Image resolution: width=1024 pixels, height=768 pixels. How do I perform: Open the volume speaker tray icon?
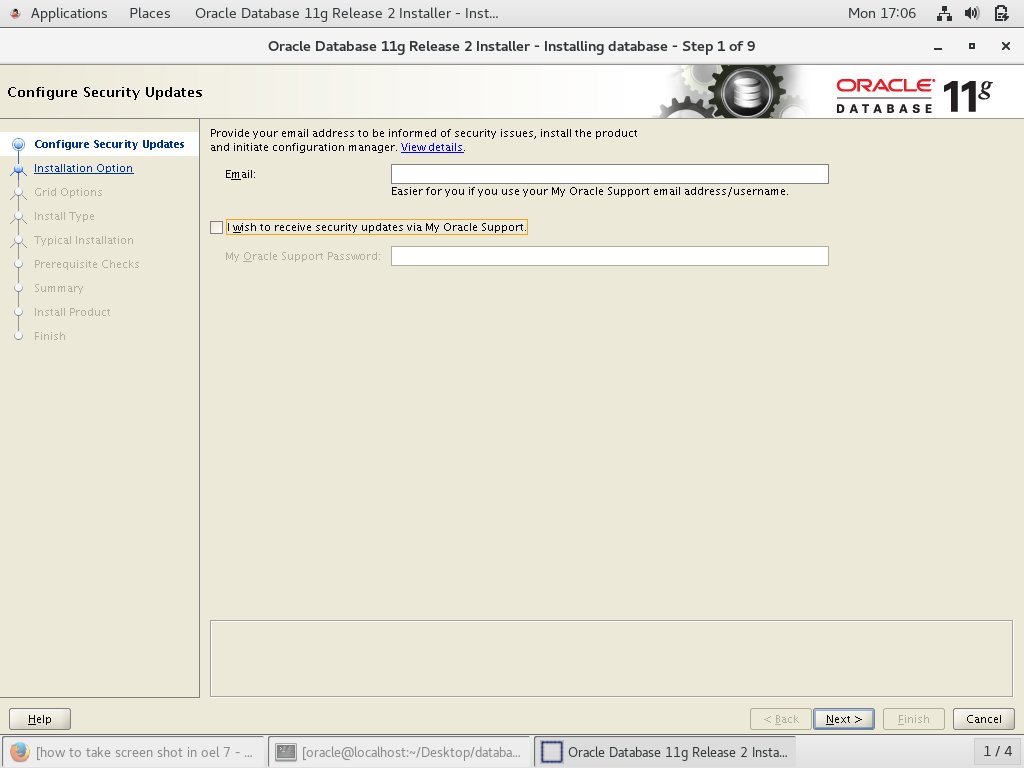(972, 13)
